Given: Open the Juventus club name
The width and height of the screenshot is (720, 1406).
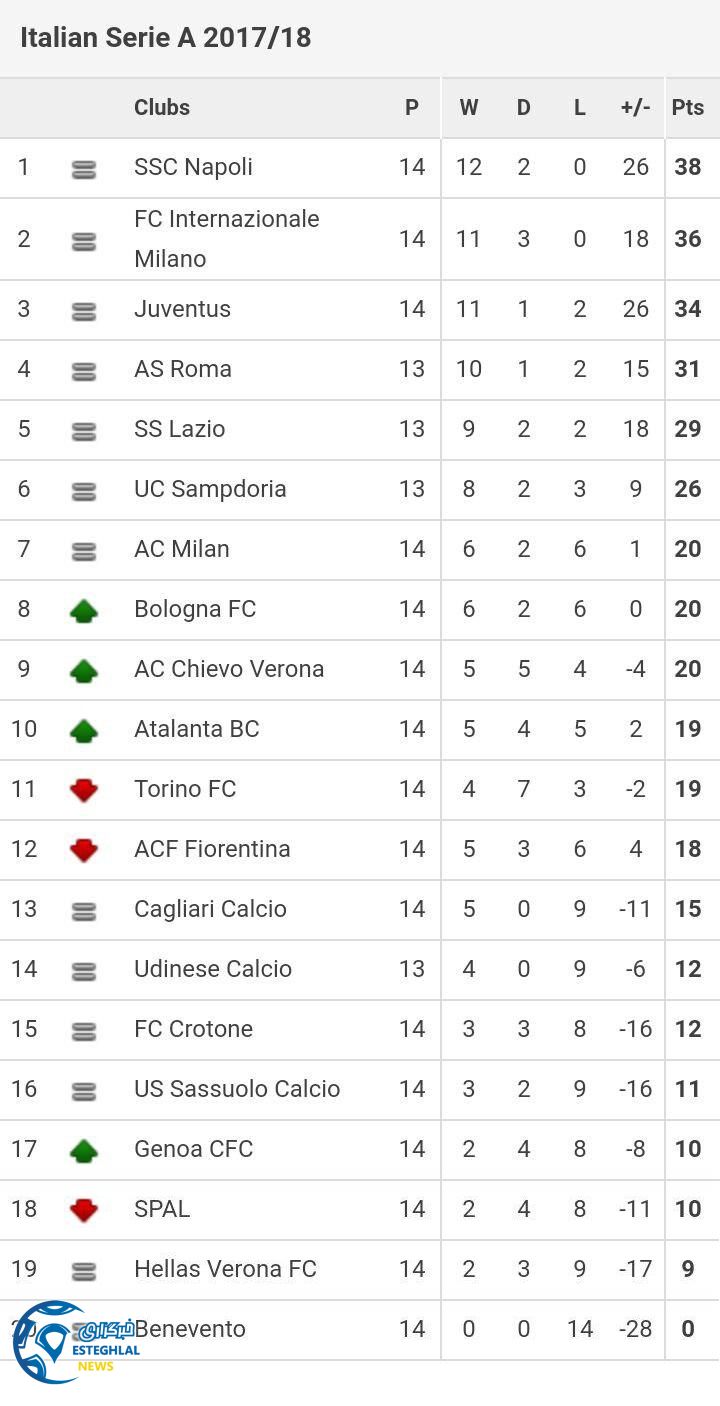Looking at the screenshot, I should pyautogui.click(x=182, y=309).
